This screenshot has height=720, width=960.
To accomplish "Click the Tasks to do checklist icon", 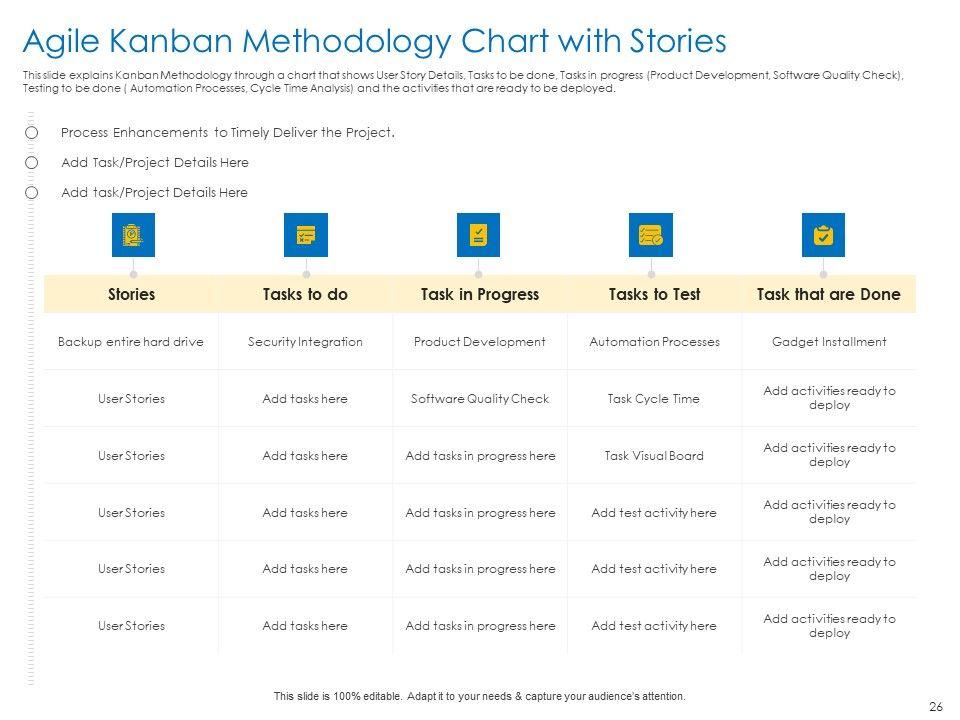I will (305, 235).
